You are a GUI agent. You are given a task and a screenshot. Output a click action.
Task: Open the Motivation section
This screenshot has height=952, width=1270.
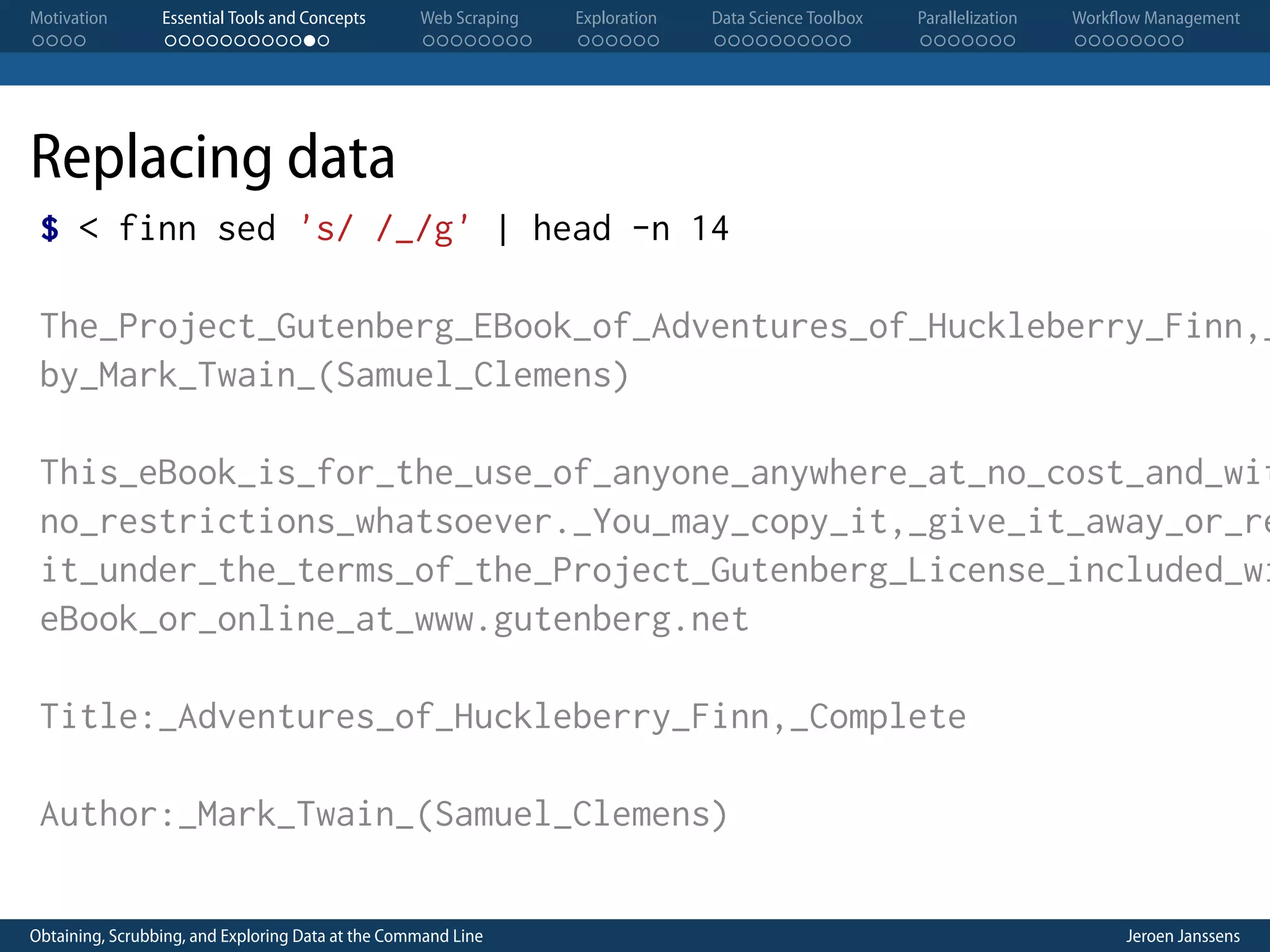tap(68, 18)
